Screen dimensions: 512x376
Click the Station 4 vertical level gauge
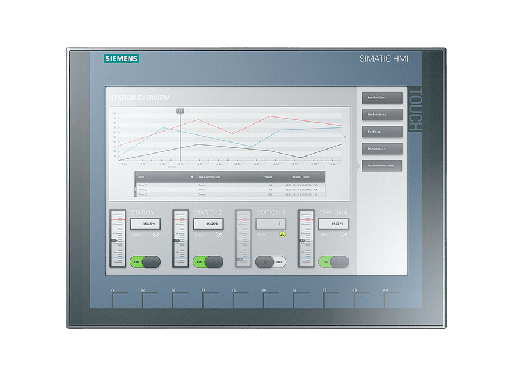pos(306,238)
